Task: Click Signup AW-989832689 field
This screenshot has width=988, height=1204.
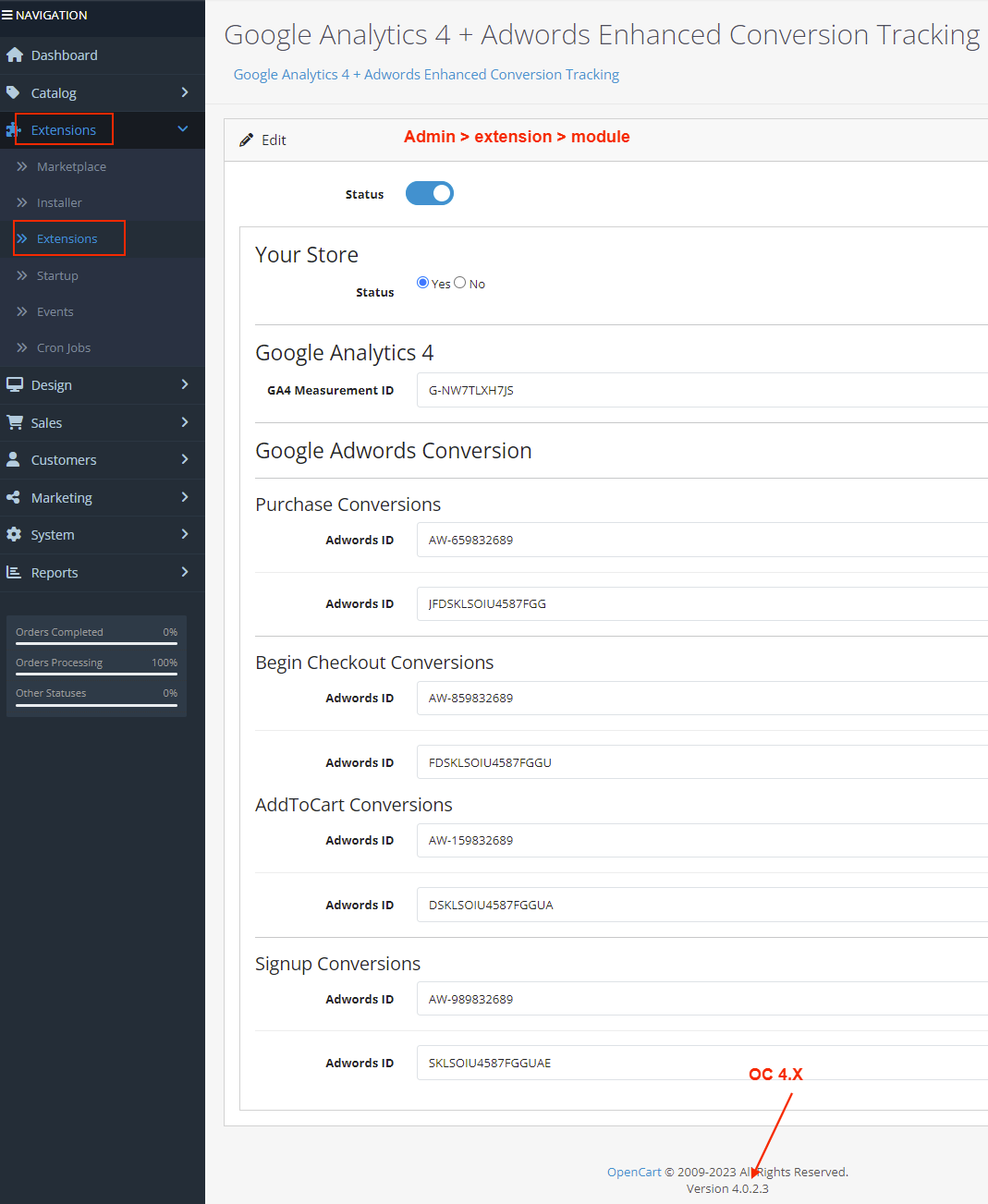Action: pos(702,999)
